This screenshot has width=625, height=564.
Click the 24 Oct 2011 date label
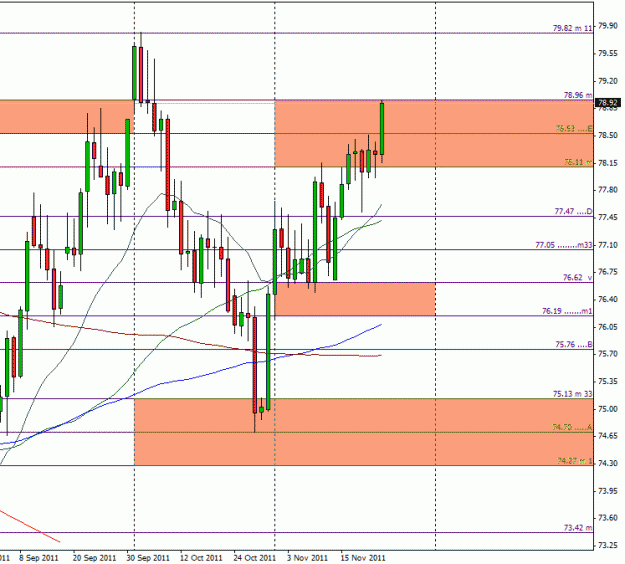[x=254, y=558]
